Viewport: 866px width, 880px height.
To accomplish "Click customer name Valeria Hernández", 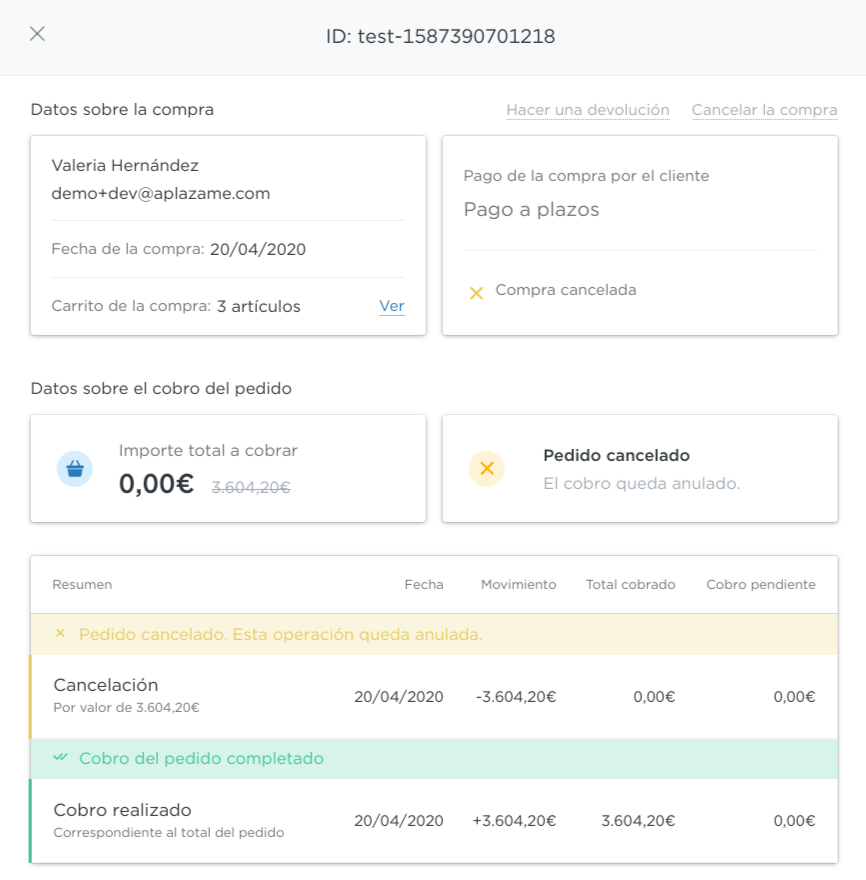I will point(125,166).
